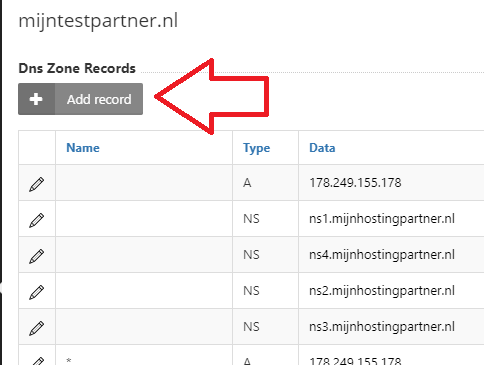Edit the A record 178.249.155.178 pencil icon

37,184
